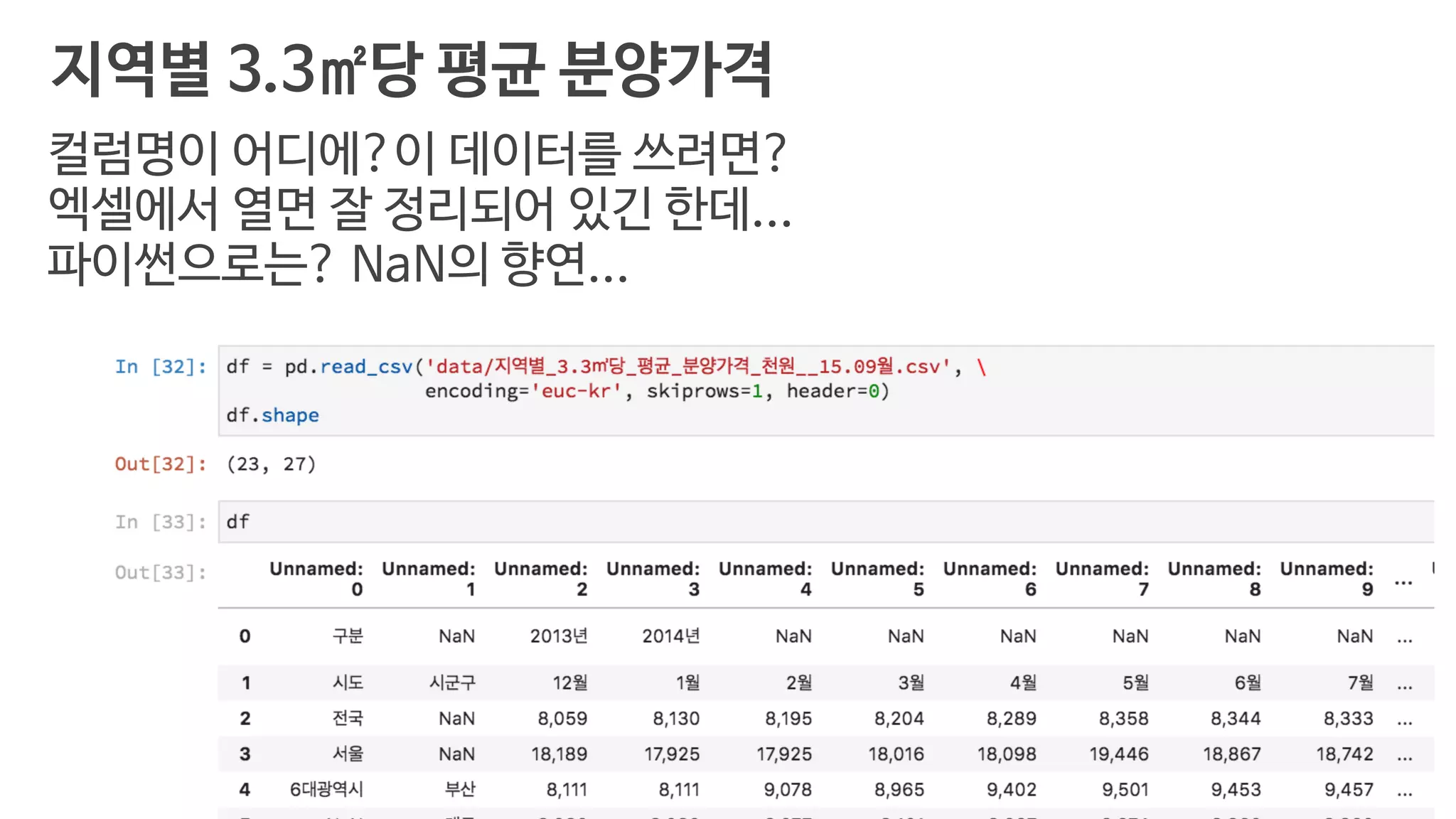1456x819 pixels.
Task: Click the cell 6대광역시 in row 4
Action: (x=326, y=789)
